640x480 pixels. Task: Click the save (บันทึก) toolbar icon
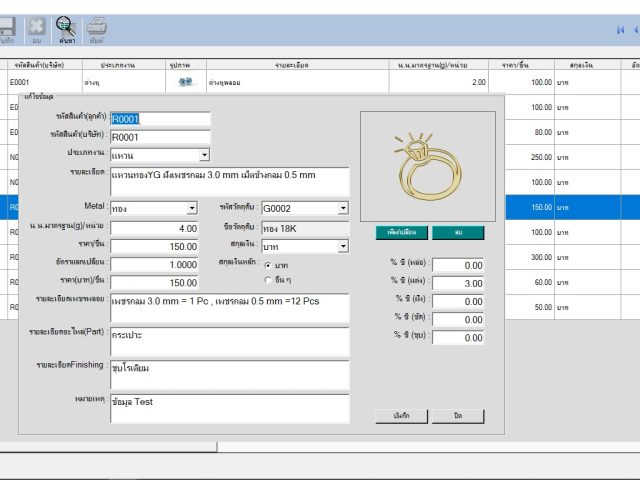[x=6, y=29]
